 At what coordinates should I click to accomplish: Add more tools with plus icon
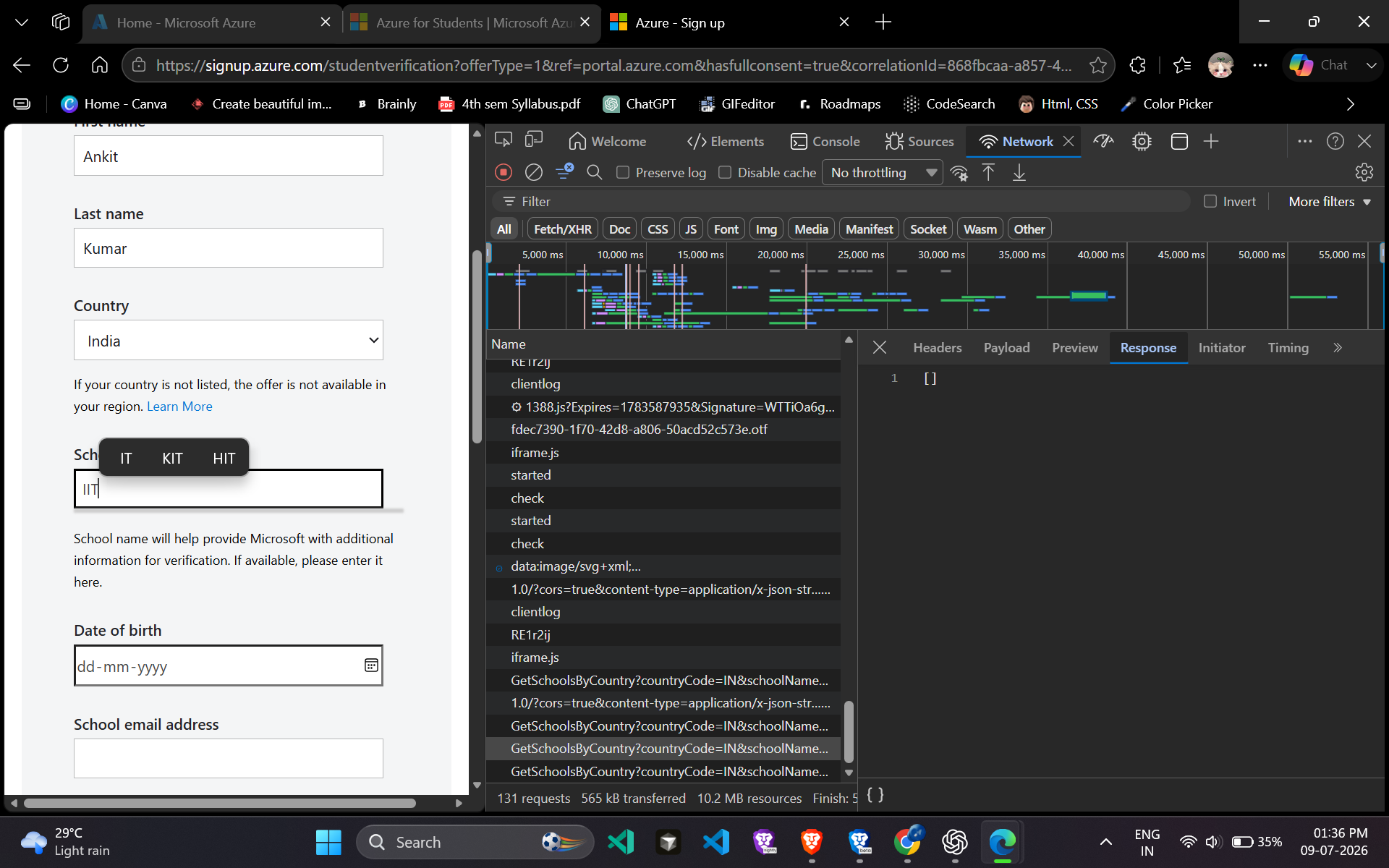pyautogui.click(x=1211, y=141)
